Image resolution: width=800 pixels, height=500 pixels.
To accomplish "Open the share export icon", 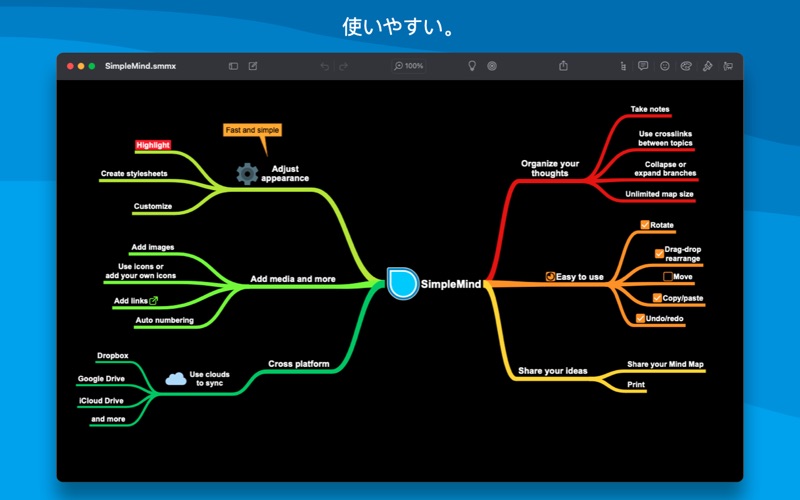I will (563, 65).
